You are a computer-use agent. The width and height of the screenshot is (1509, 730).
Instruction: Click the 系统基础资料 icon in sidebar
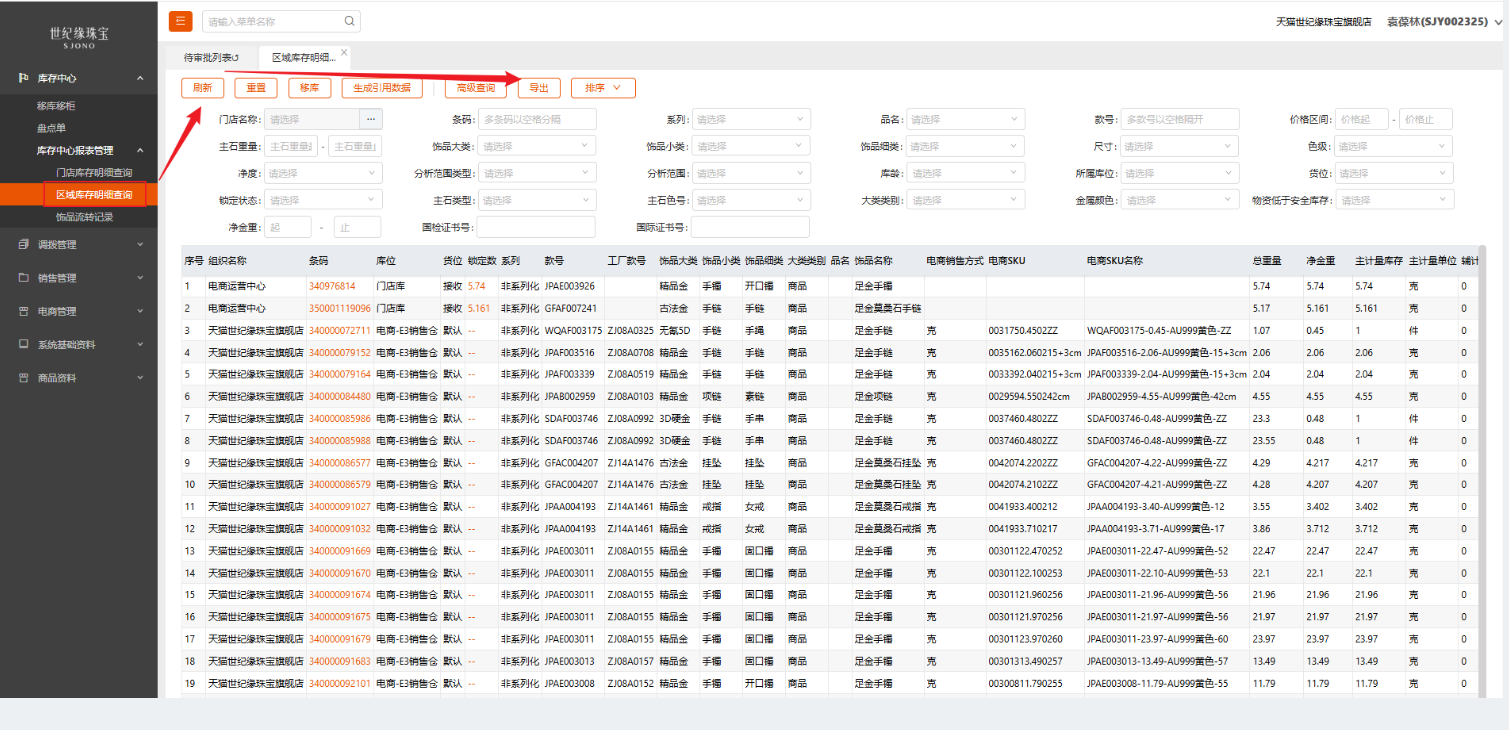point(23,345)
